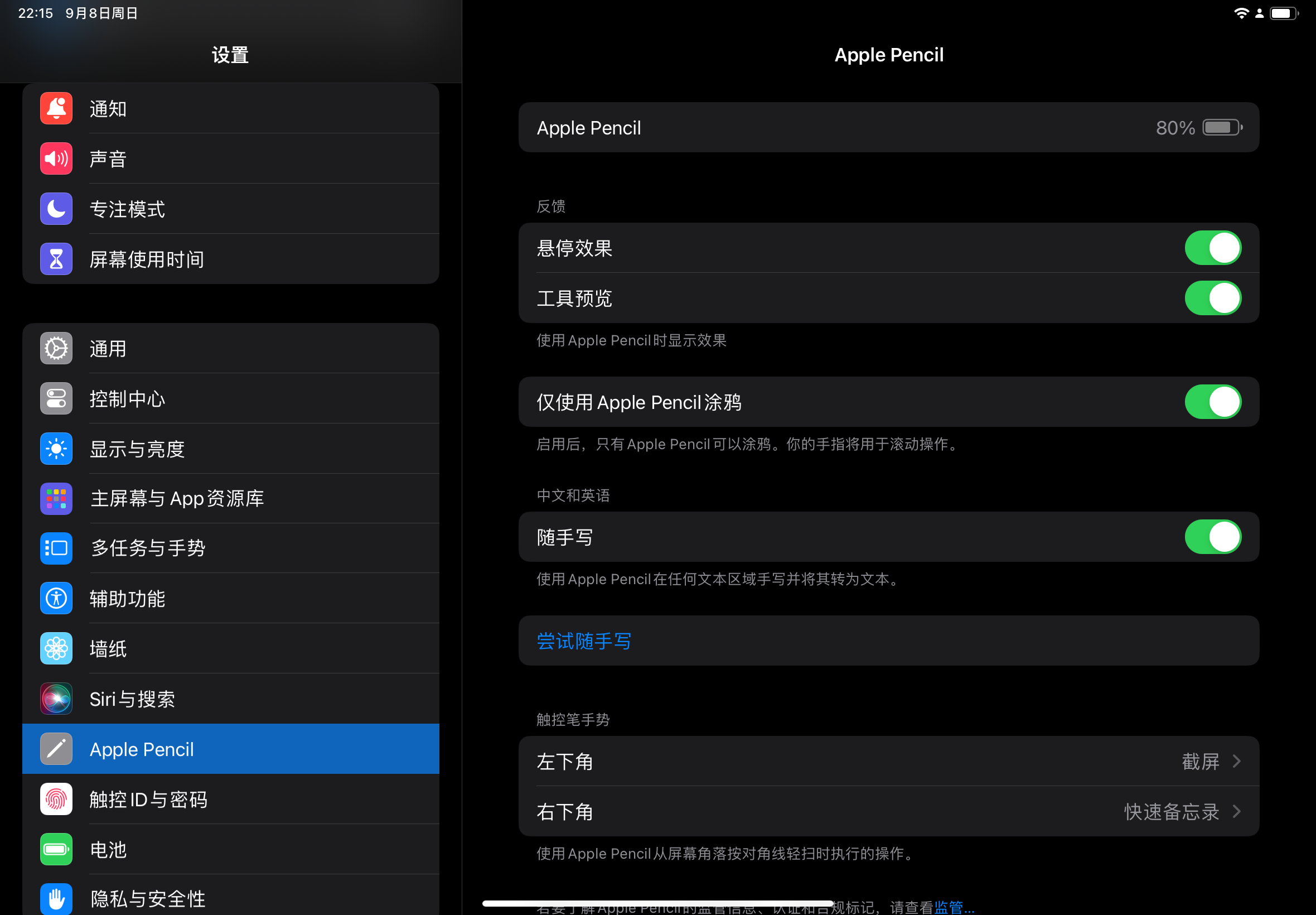Screen dimensions: 1316x915
Task: Click the Control Center toggles icon
Action: click(56, 398)
